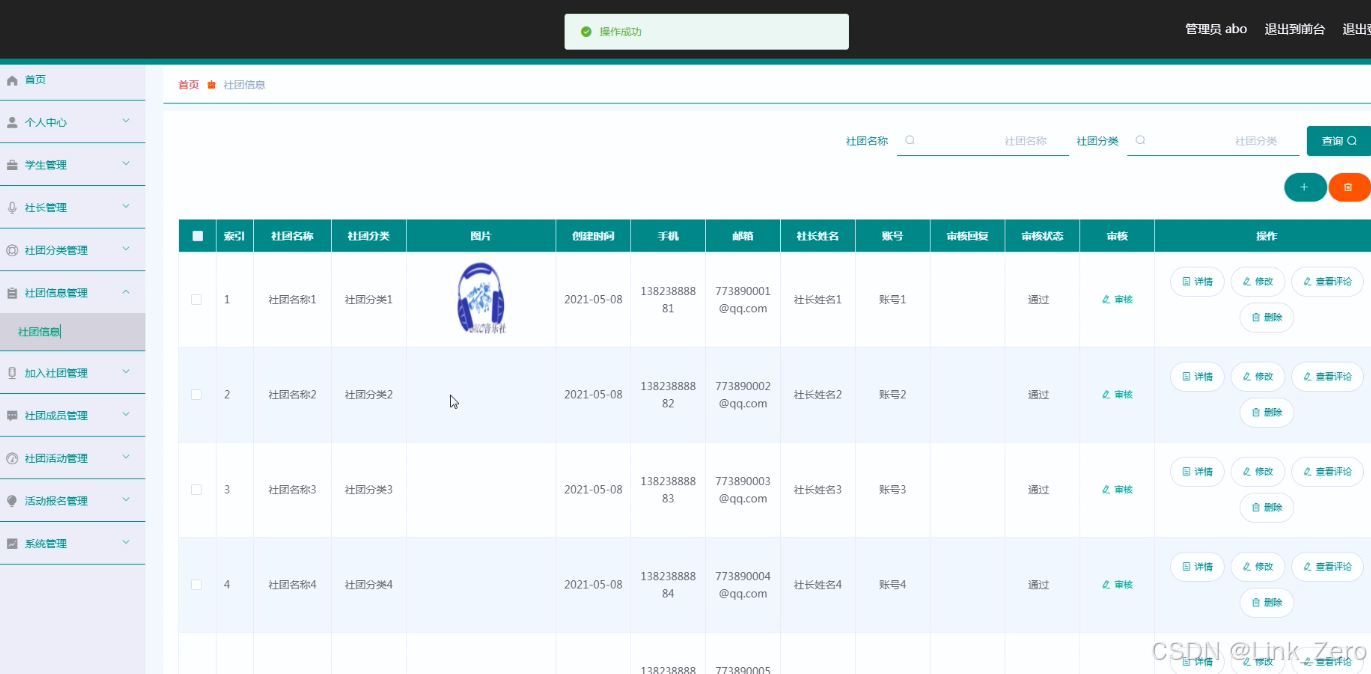Expand the 社团分类管理 chevron
The width and height of the screenshot is (1371, 674).
pos(126,249)
